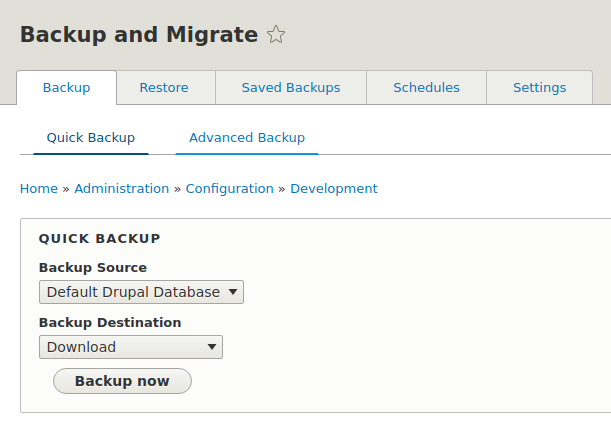
Task: Go to the Schedules tab
Action: (x=426, y=88)
